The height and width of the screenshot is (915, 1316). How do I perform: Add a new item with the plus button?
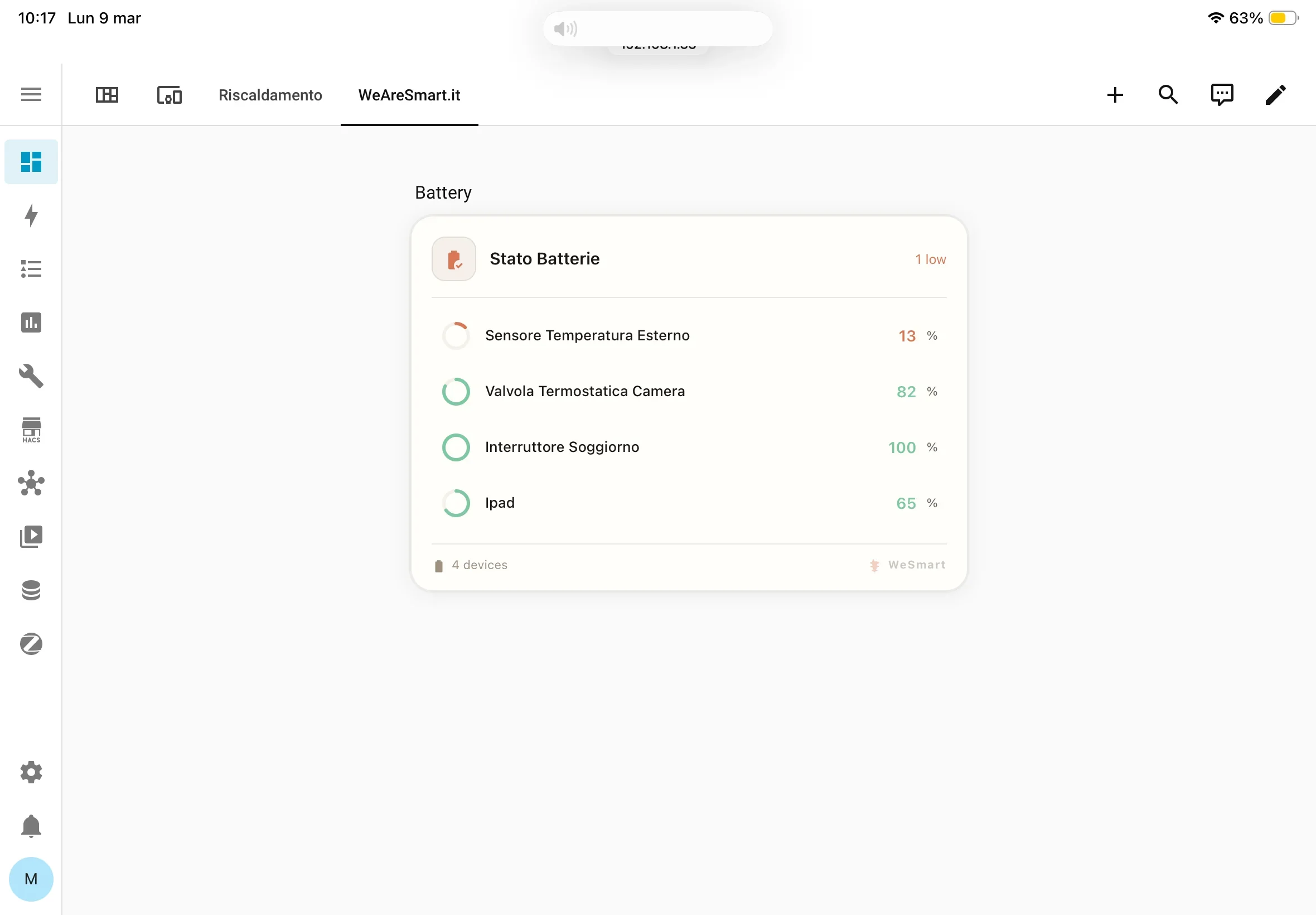1115,94
